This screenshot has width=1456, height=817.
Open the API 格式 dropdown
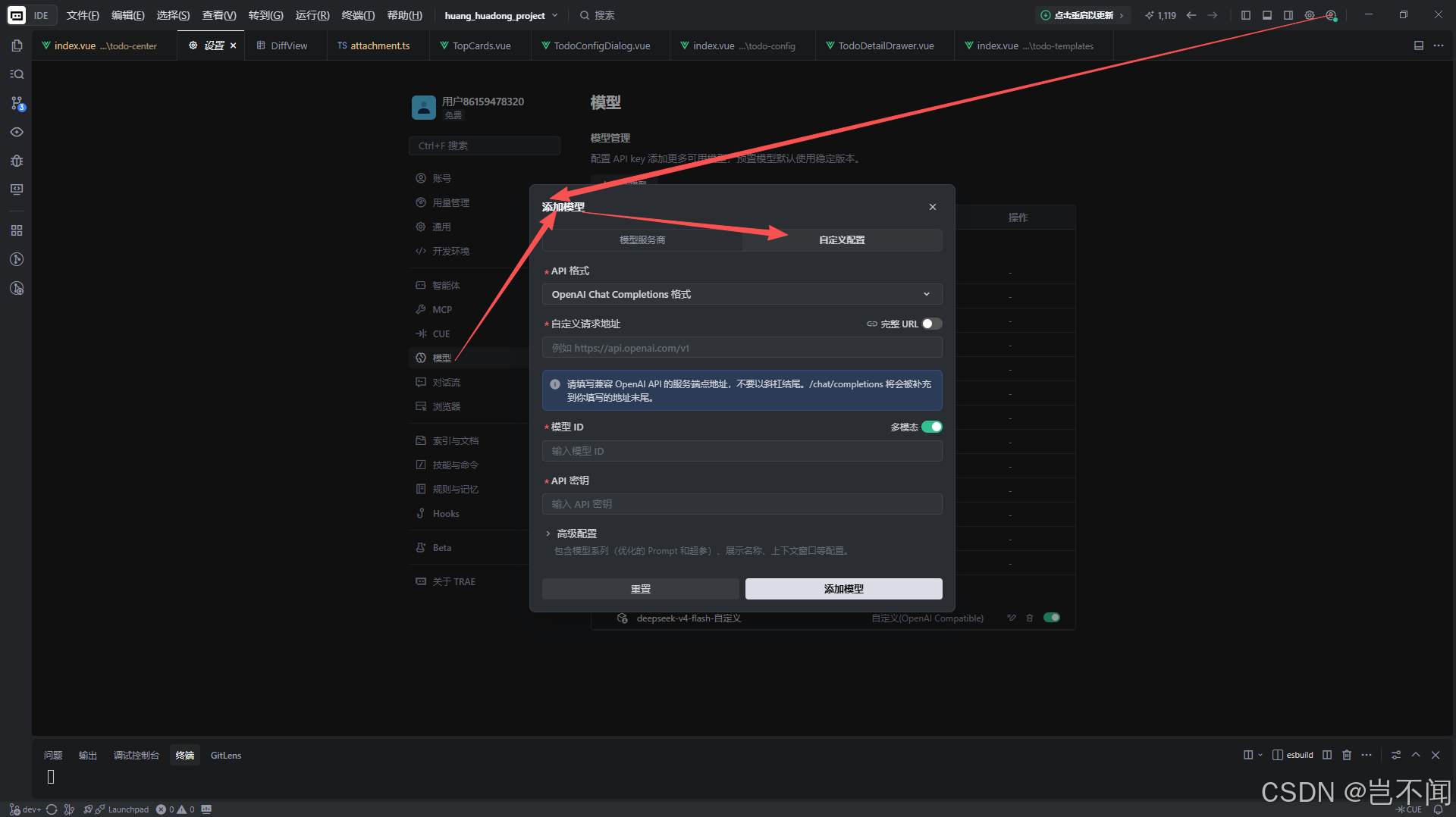click(742, 294)
